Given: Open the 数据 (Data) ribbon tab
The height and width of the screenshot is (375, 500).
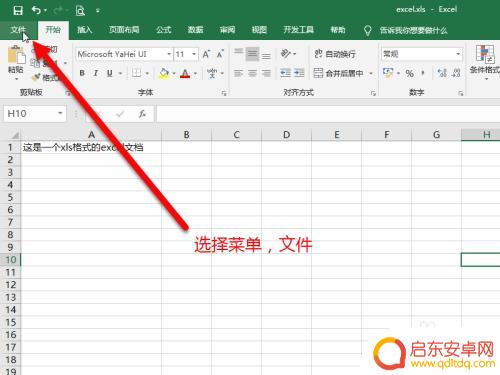Looking at the screenshot, I should [195, 30].
